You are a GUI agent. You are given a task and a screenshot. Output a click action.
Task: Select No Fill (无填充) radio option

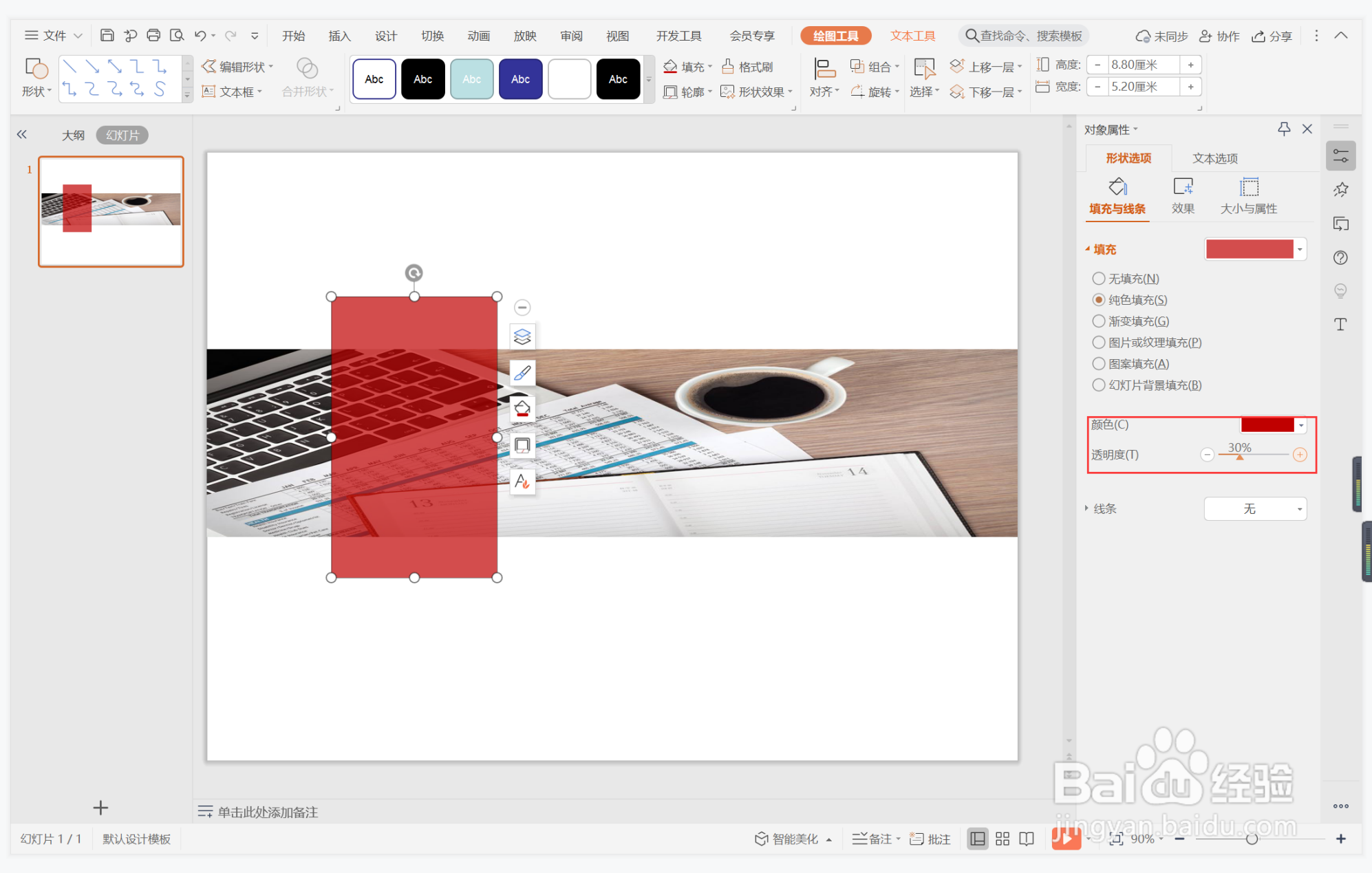click(1099, 279)
